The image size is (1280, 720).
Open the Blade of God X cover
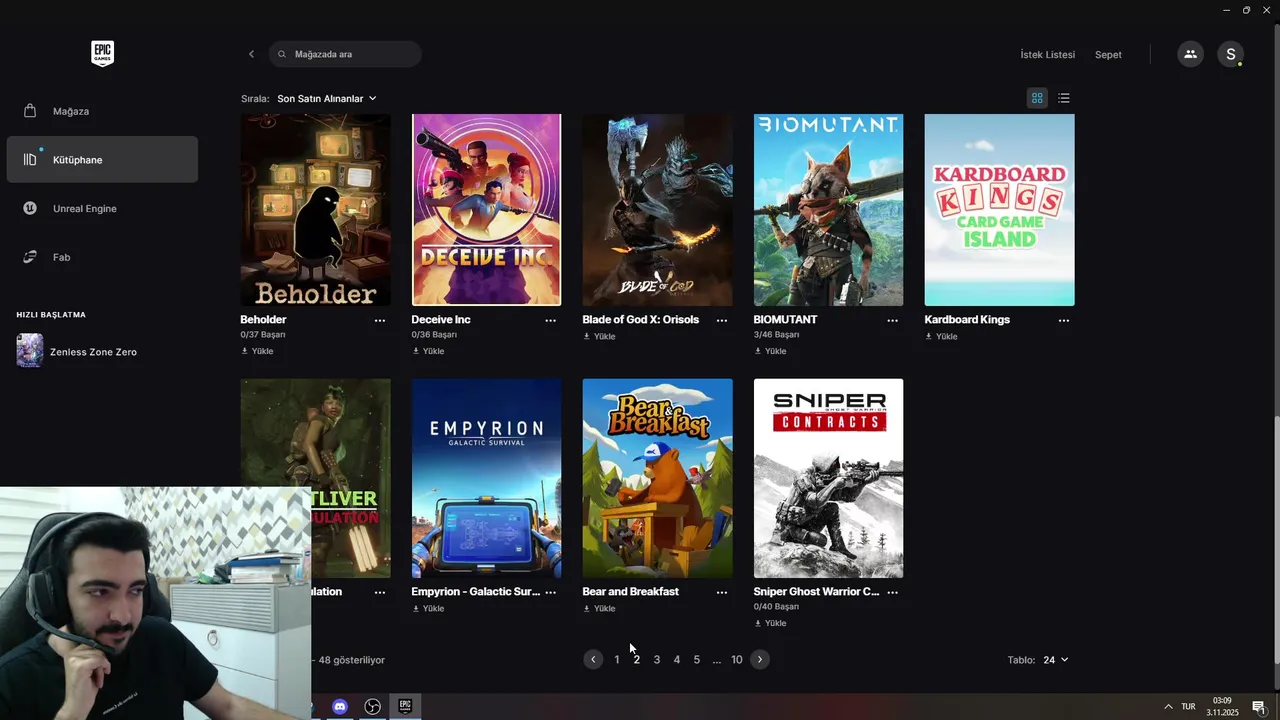coord(657,209)
